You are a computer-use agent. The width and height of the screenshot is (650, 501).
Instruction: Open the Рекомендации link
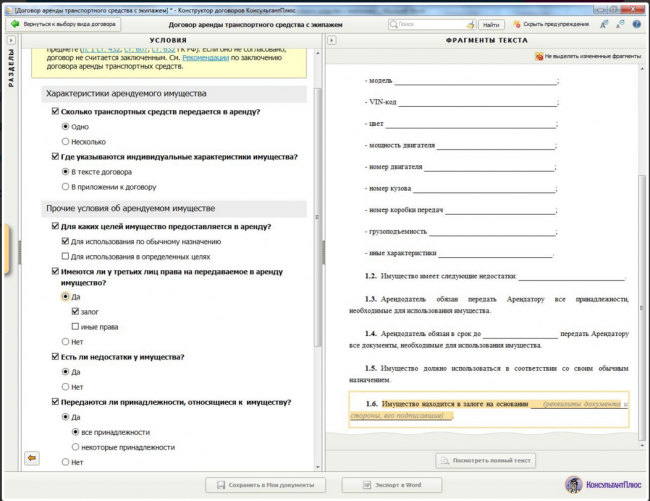[206, 58]
